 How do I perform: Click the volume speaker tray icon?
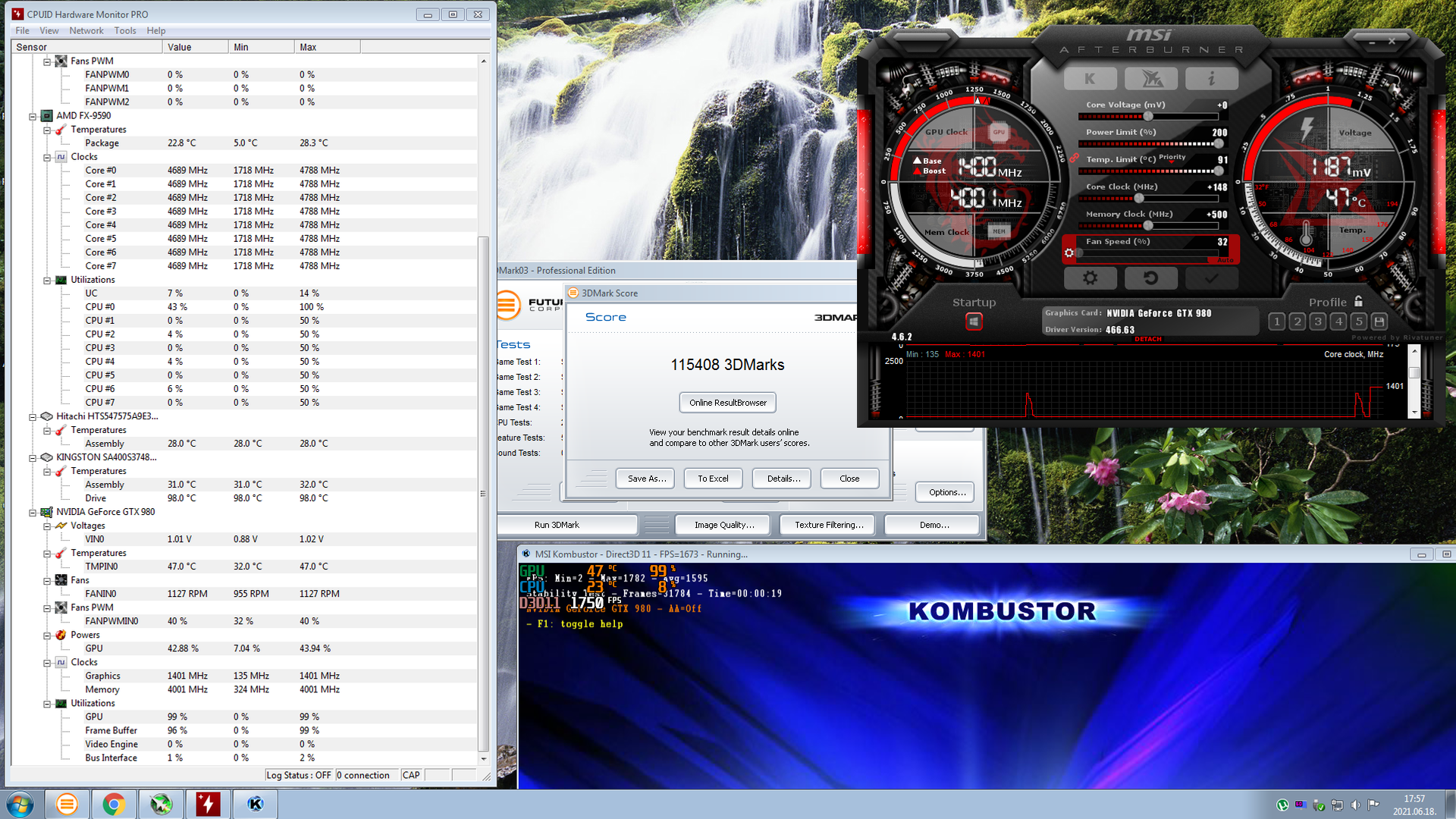click(x=1355, y=805)
